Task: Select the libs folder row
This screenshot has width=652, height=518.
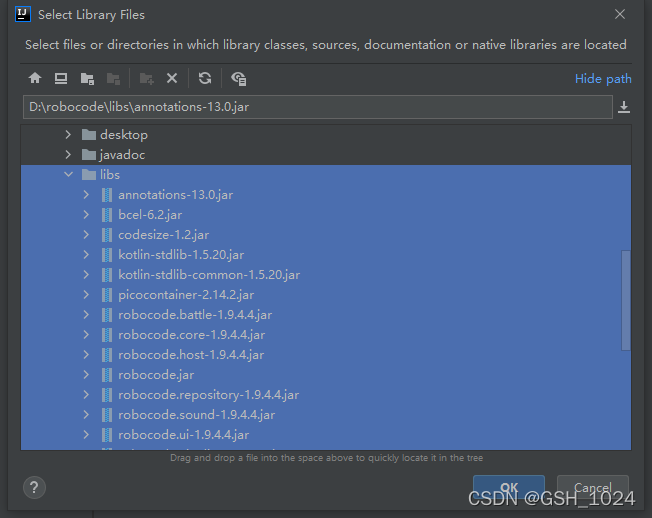Action: [x=326, y=175]
